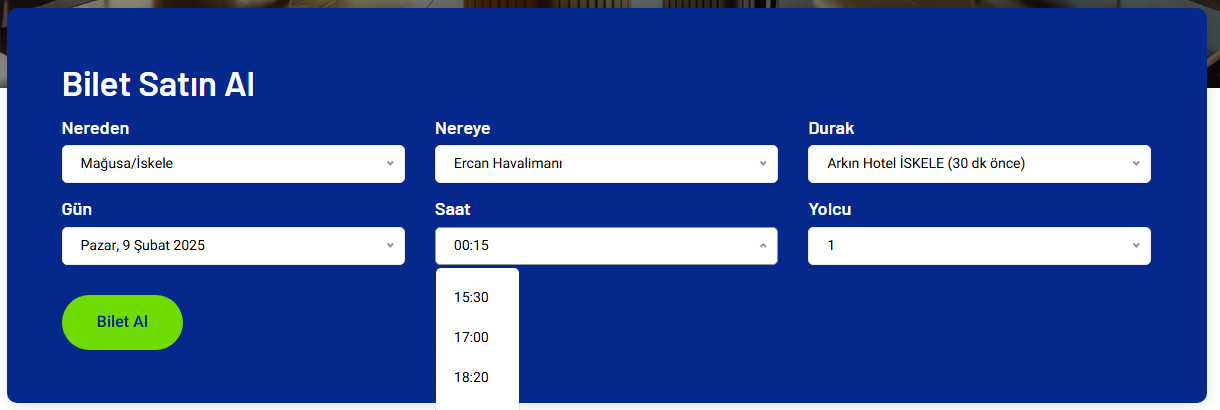Open the Pazar, 9 Şubat 2025 date dropdown
The width and height of the screenshot is (1220, 410).
click(x=233, y=246)
